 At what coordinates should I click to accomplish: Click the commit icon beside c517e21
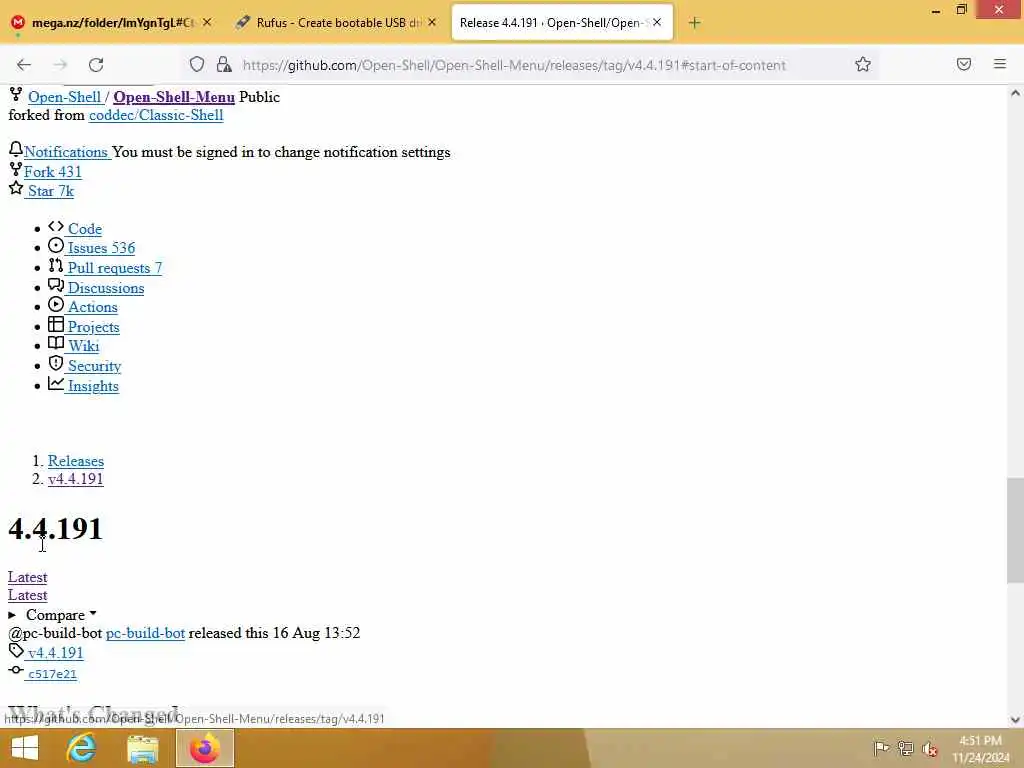[x=16, y=670]
